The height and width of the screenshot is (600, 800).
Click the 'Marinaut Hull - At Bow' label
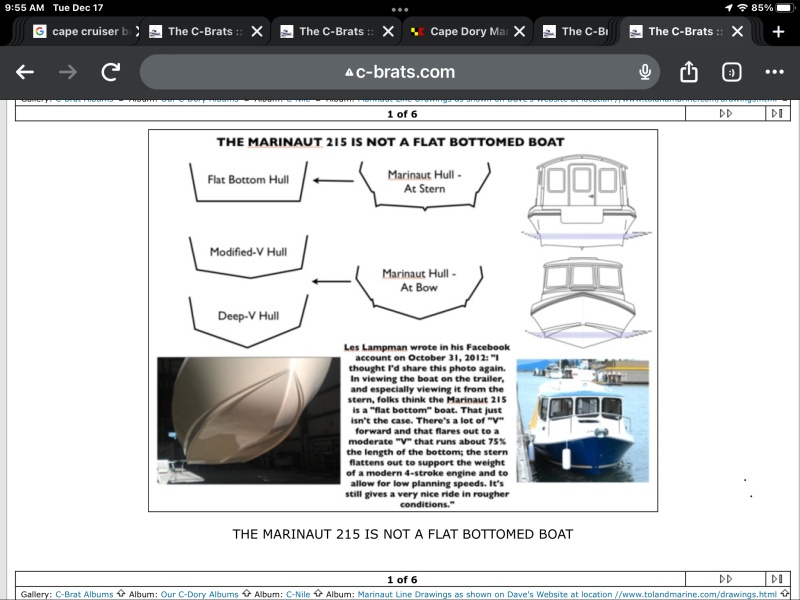click(x=419, y=280)
